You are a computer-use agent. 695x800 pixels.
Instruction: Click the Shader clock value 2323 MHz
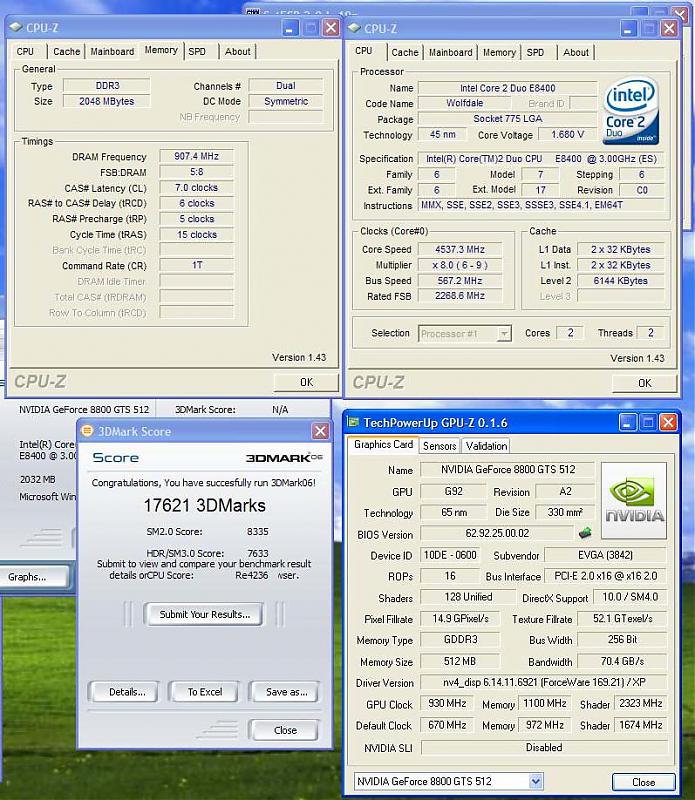[640, 704]
